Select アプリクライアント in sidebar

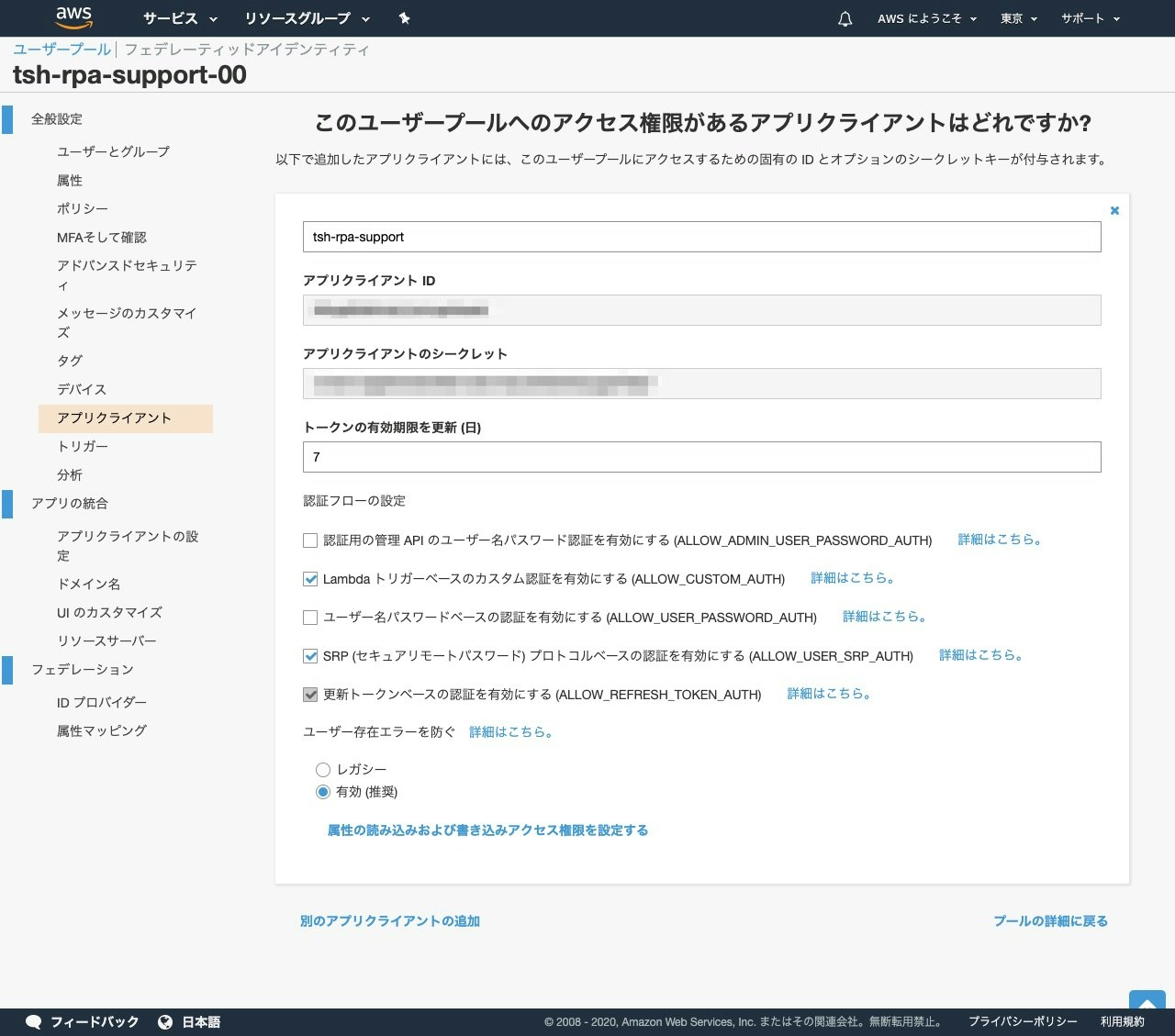pos(126,418)
